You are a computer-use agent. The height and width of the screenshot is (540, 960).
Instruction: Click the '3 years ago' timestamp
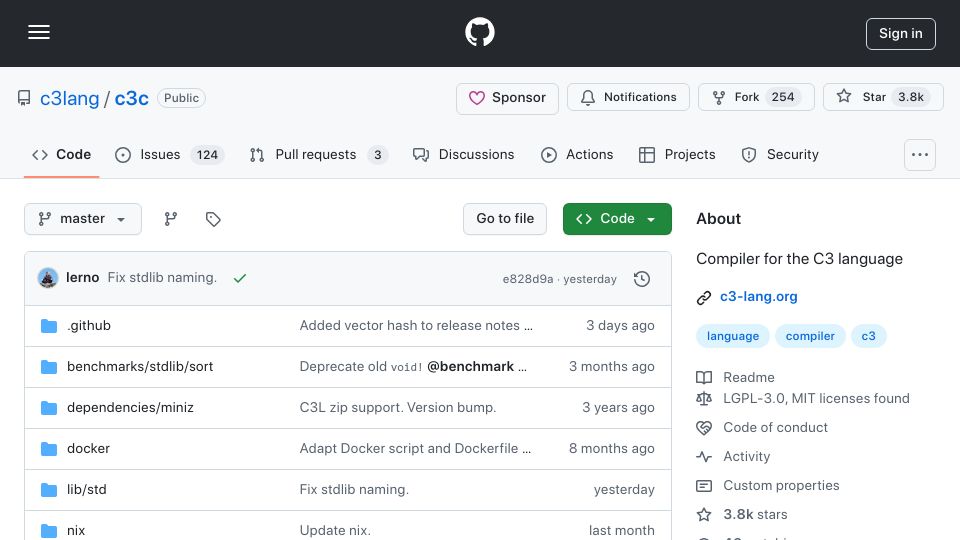(618, 408)
